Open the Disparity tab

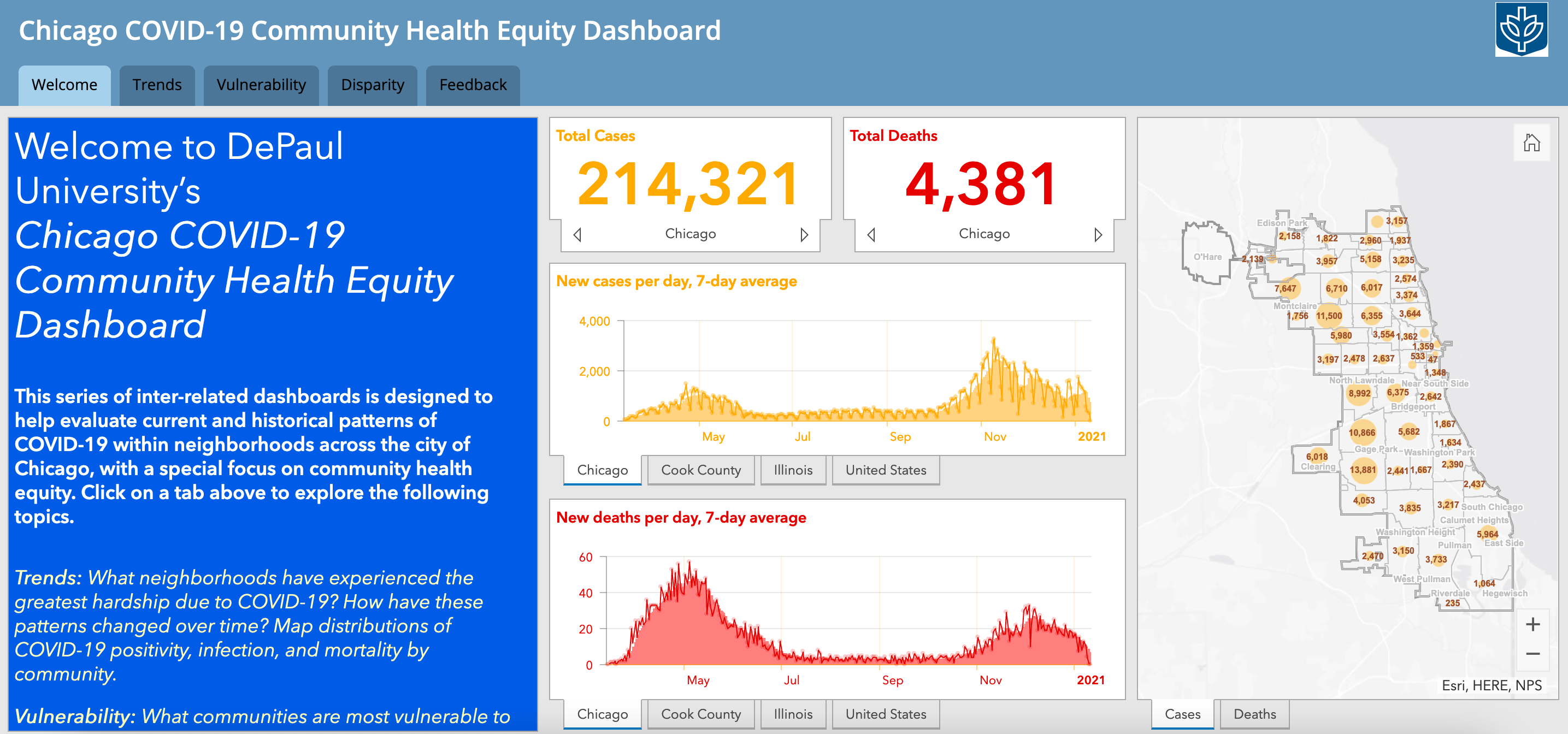[372, 85]
